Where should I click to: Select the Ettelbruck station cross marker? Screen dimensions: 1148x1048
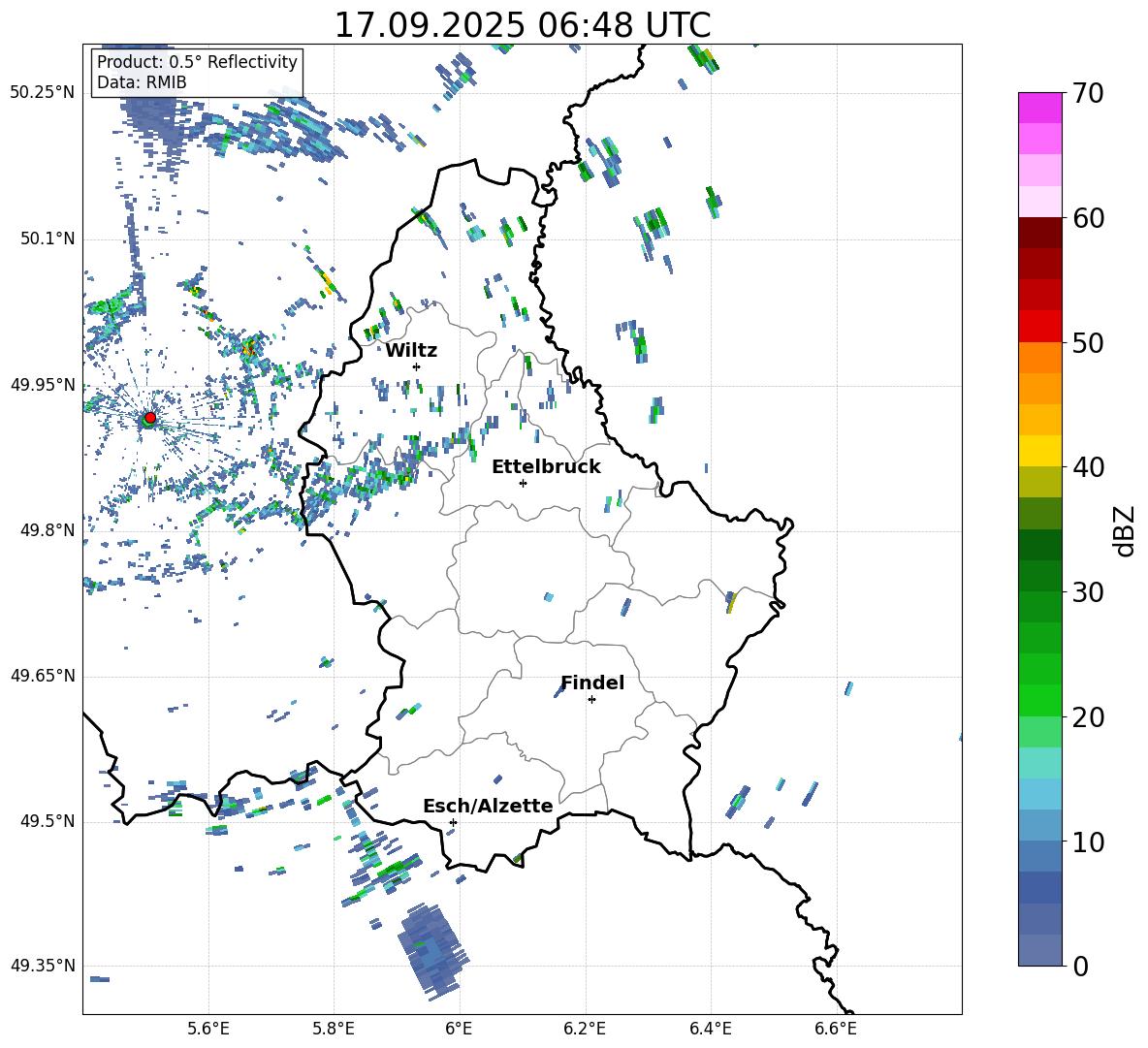point(523,483)
